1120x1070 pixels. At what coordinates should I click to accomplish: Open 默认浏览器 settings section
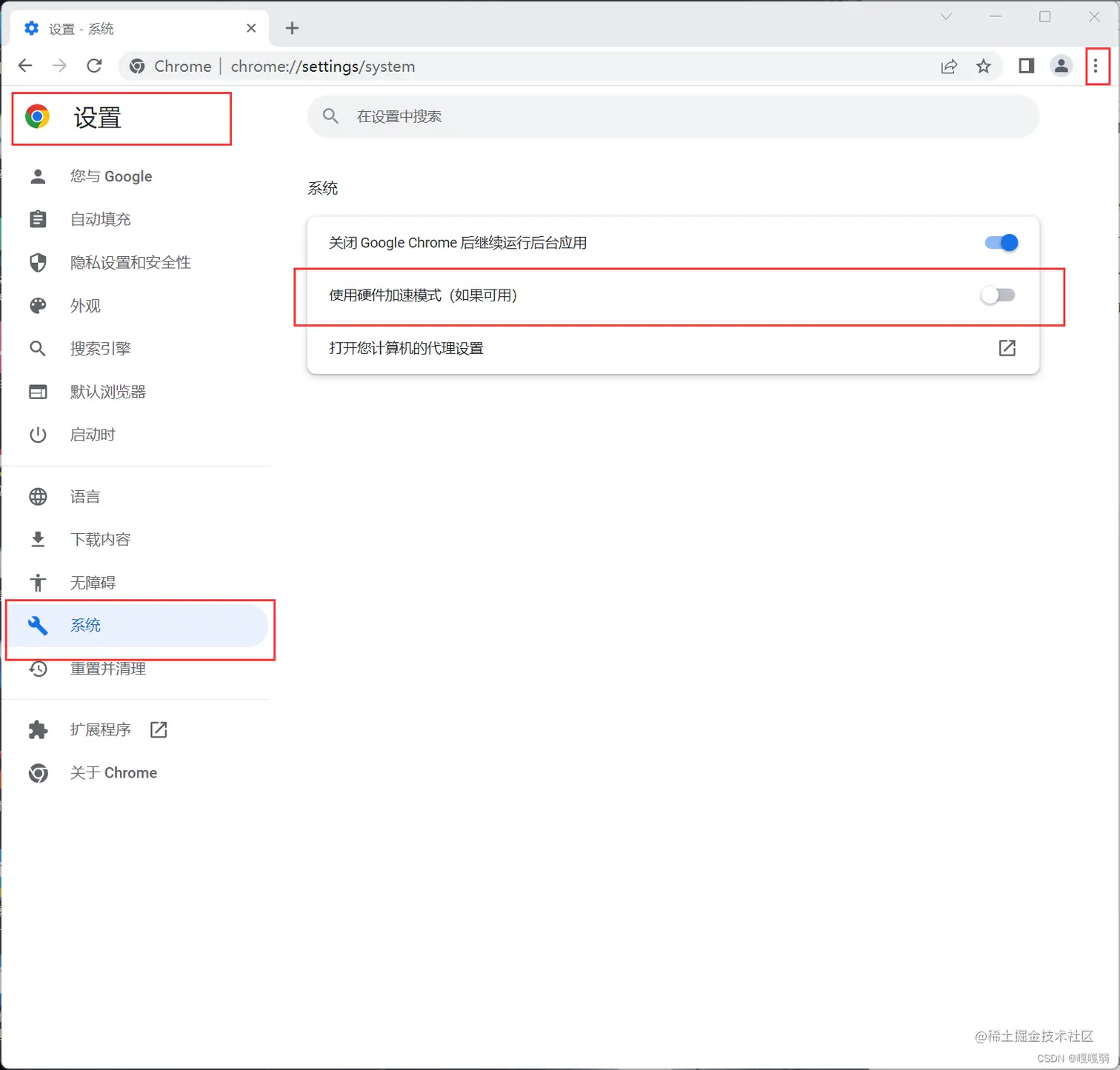pyautogui.click(x=137, y=392)
